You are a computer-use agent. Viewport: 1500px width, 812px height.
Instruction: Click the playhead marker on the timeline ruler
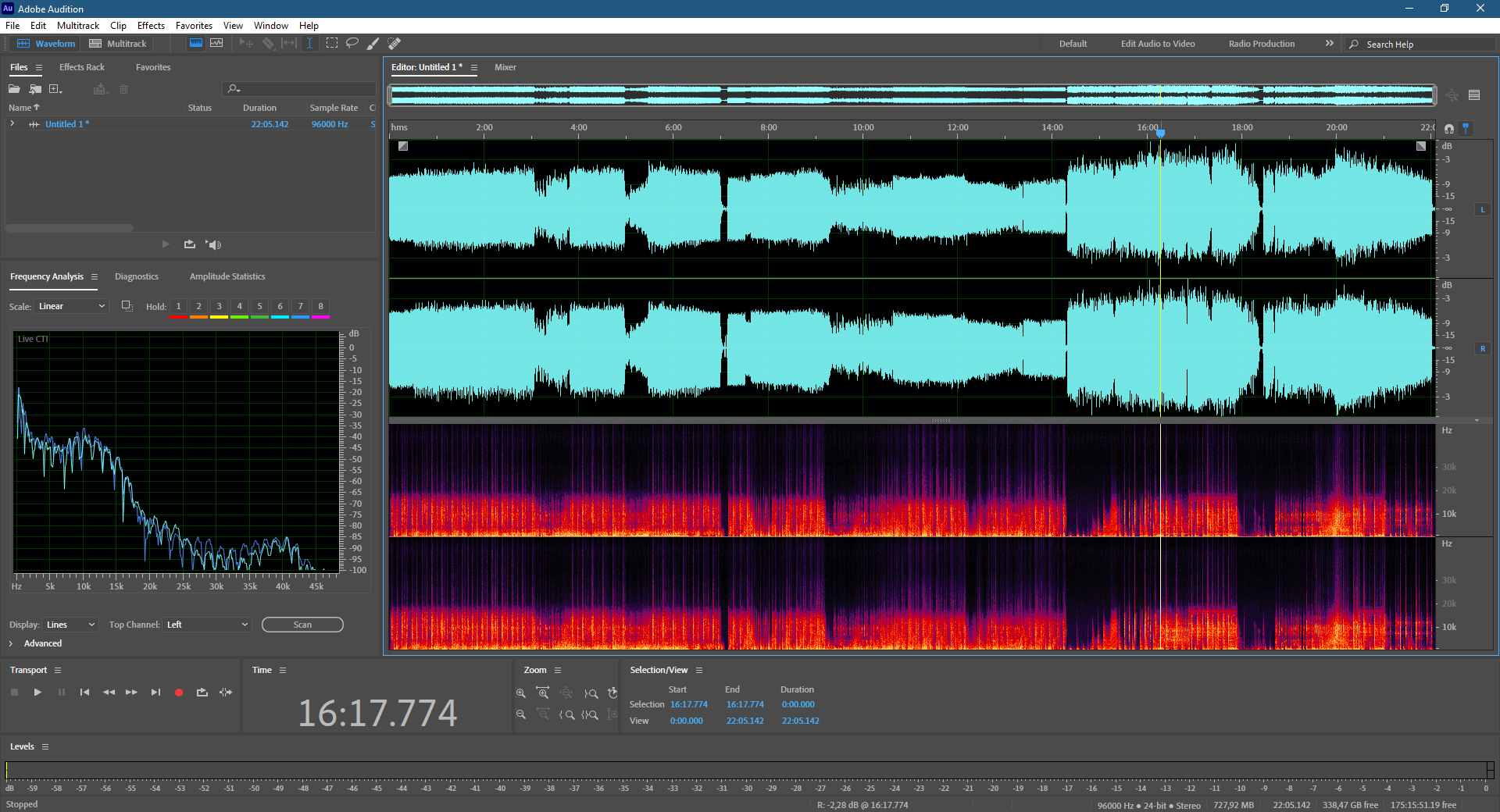point(1160,134)
